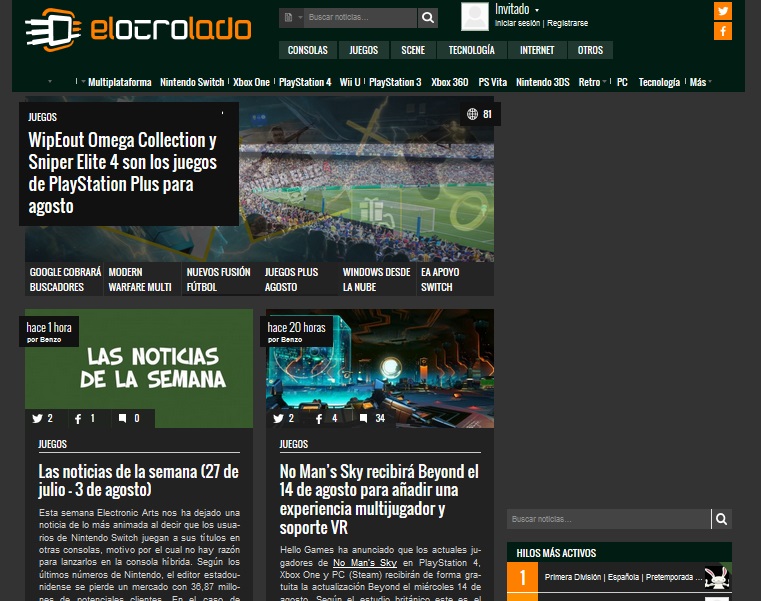Screen dimensions: 761x601
Task: Select Nintendo Switch in sub navigation
Action: (x=192, y=82)
